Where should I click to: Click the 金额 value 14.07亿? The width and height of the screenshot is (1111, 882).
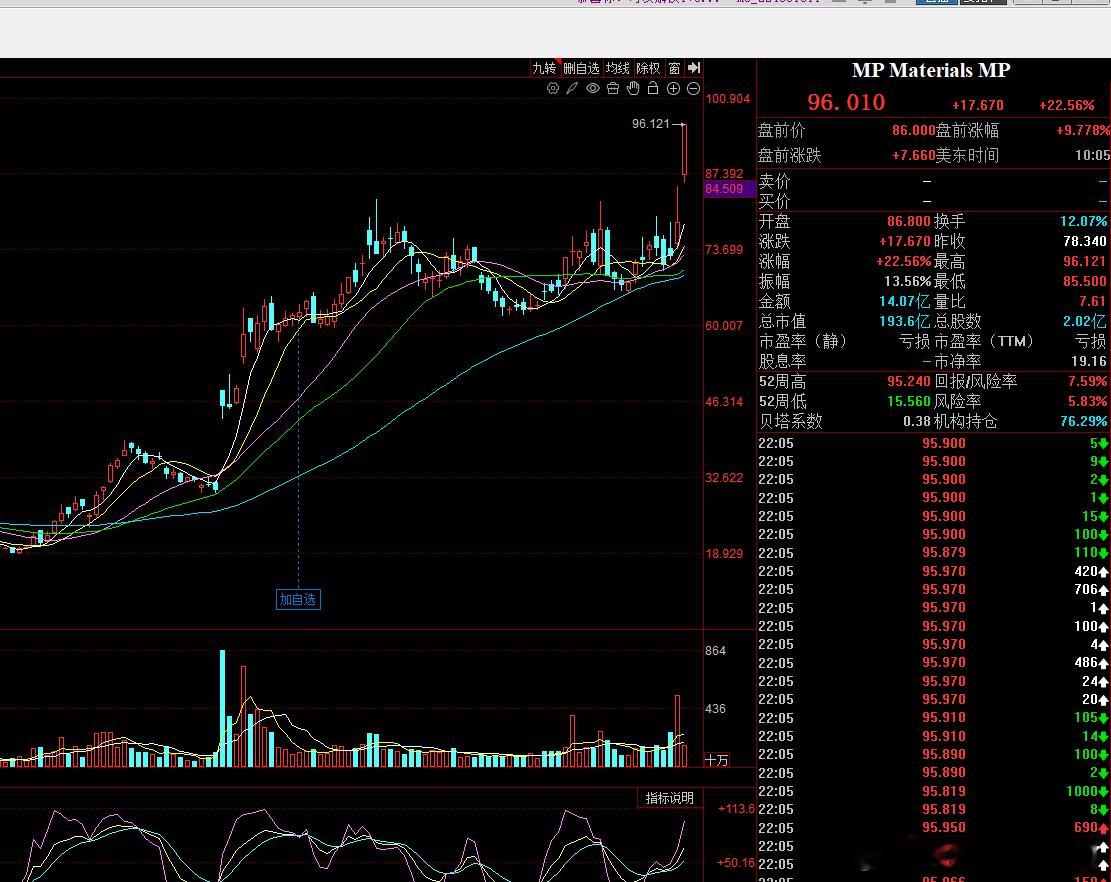(x=904, y=301)
